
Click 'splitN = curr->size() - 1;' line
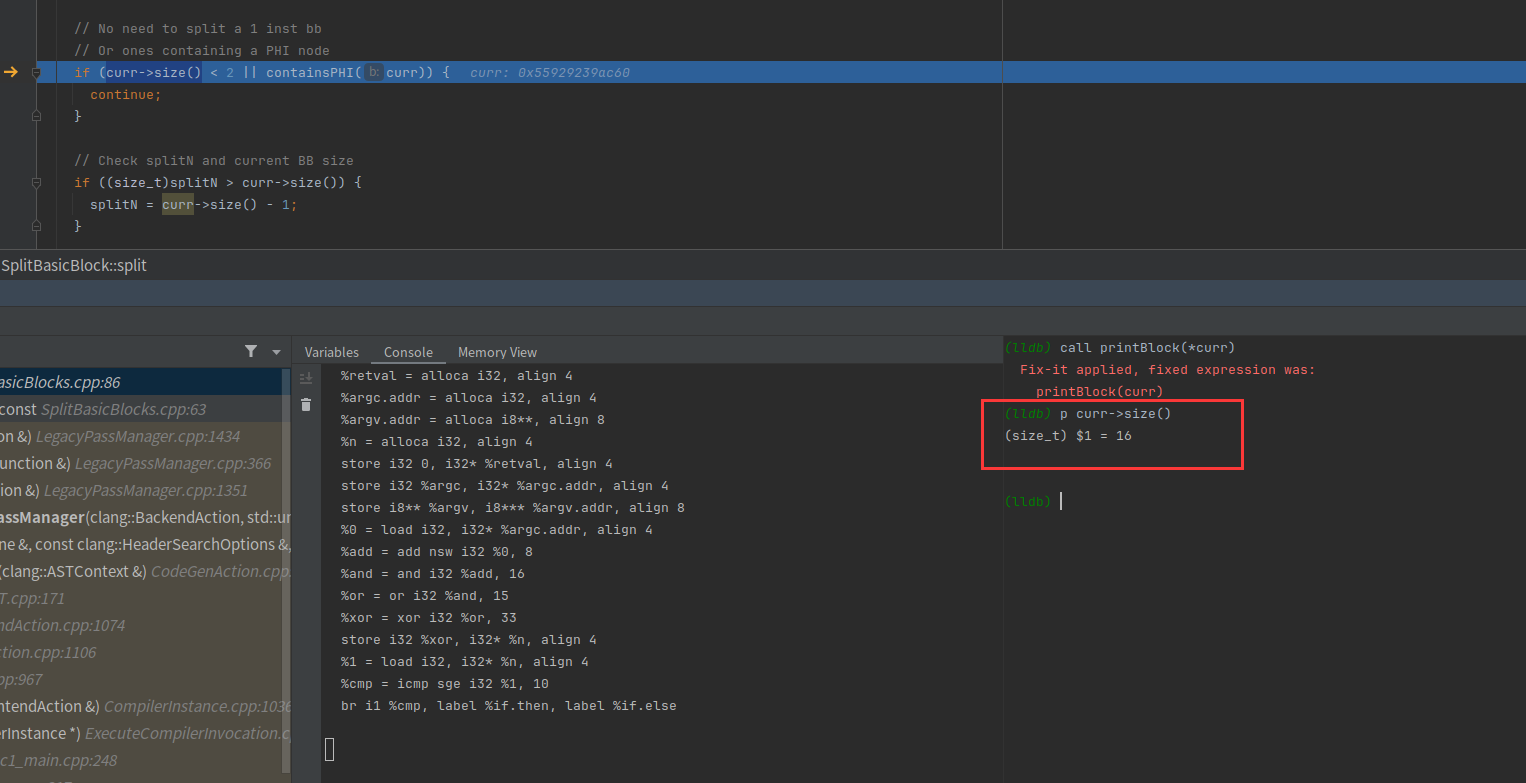point(193,204)
